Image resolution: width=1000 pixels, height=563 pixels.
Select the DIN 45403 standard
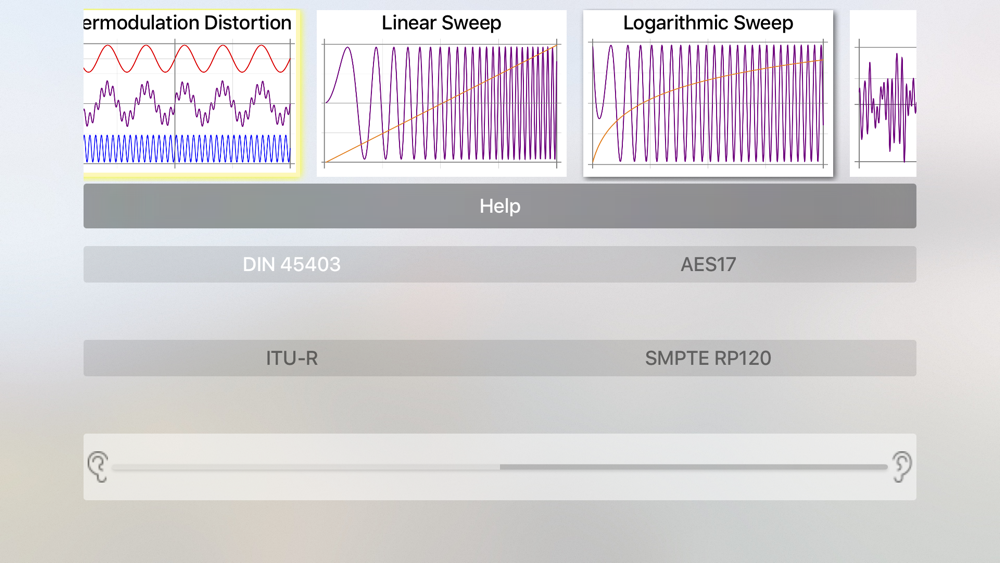coord(291,264)
